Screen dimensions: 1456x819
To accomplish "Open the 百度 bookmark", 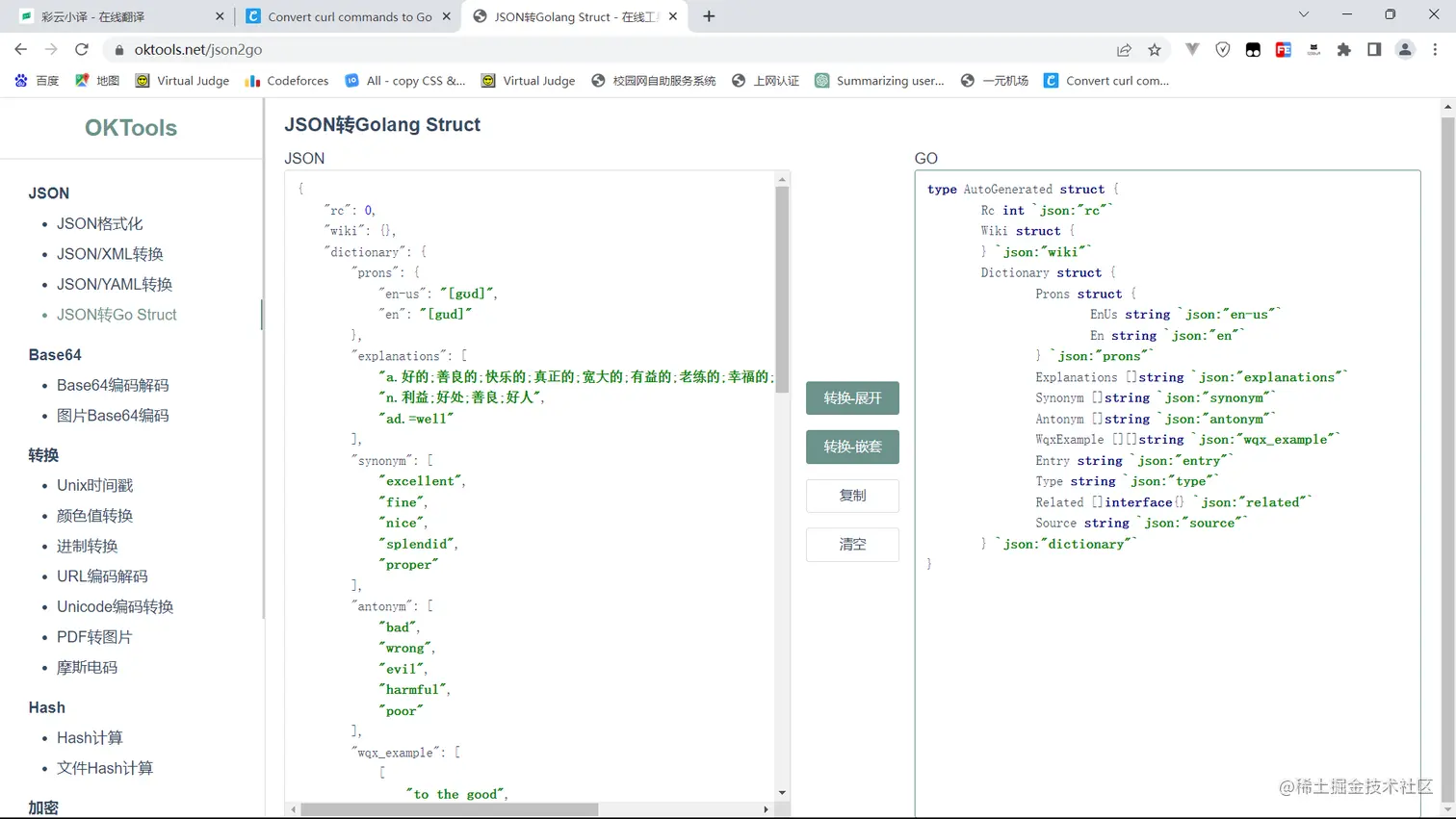I will coord(37,81).
